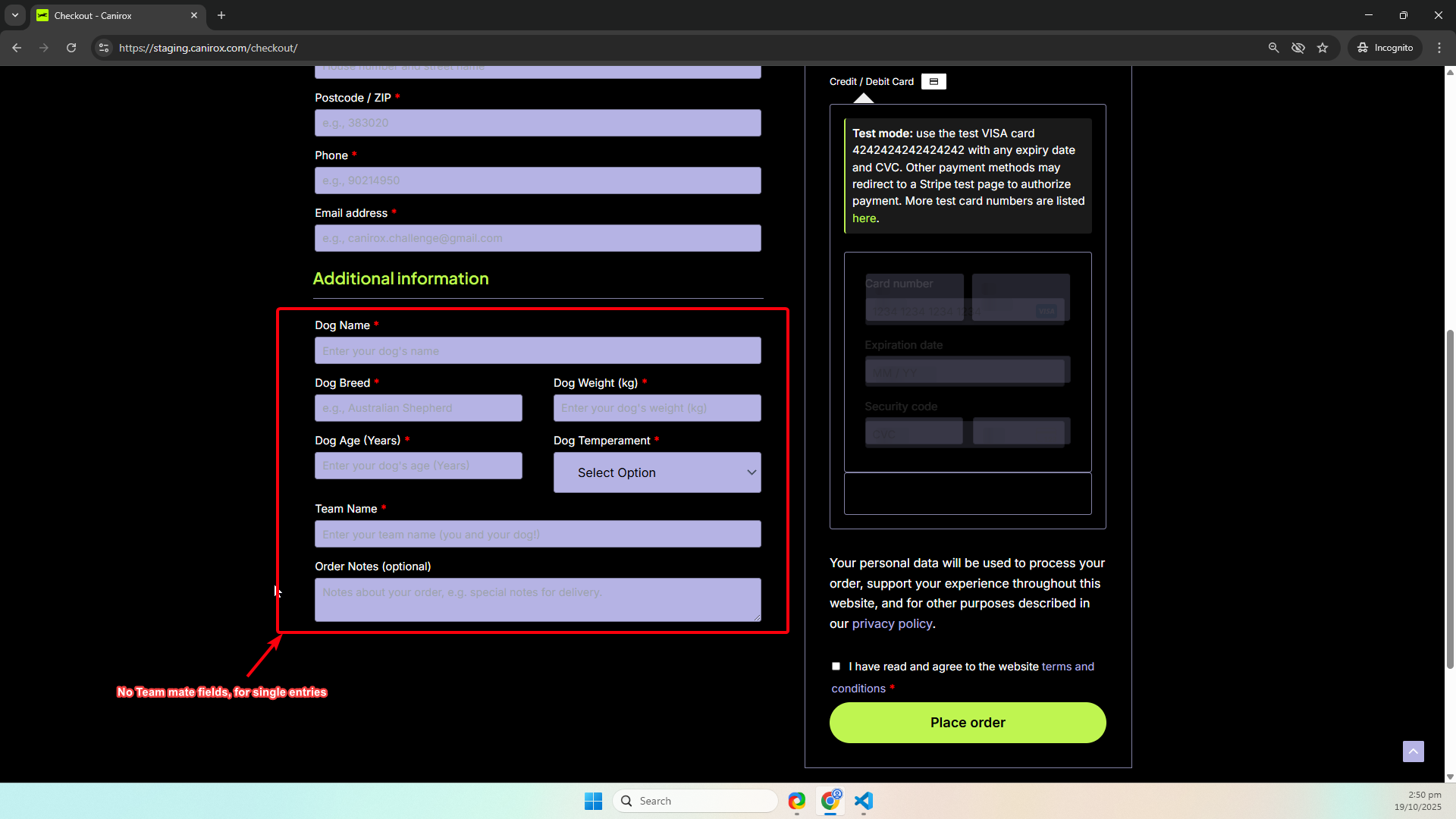Agree to the terms and conditions checkbox
Viewport: 1456px width, 819px height.
pos(836,667)
